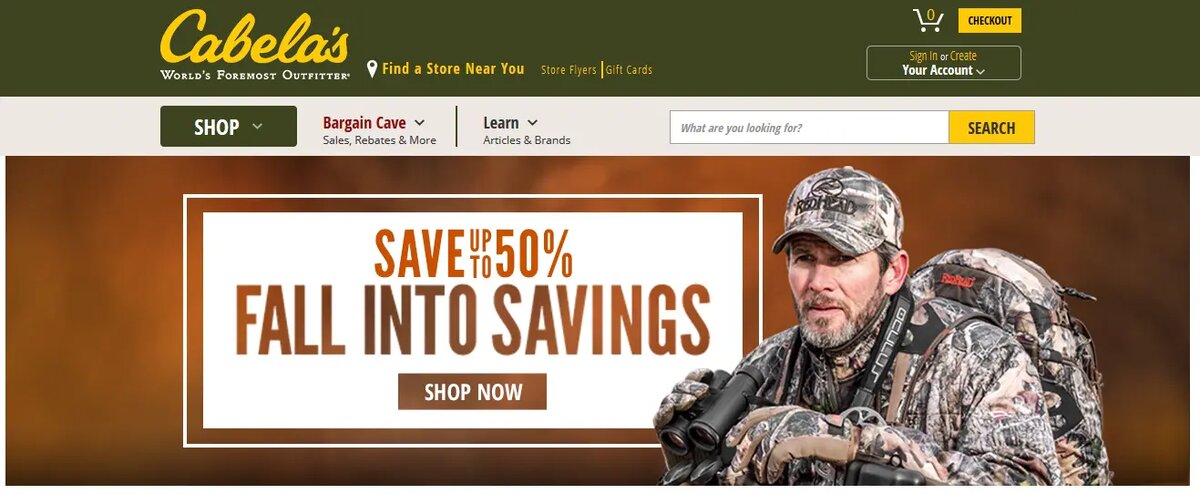Open the Find a Store Near You link
The height and width of the screenshot is (494, 1200).
(x=453, y=69)
